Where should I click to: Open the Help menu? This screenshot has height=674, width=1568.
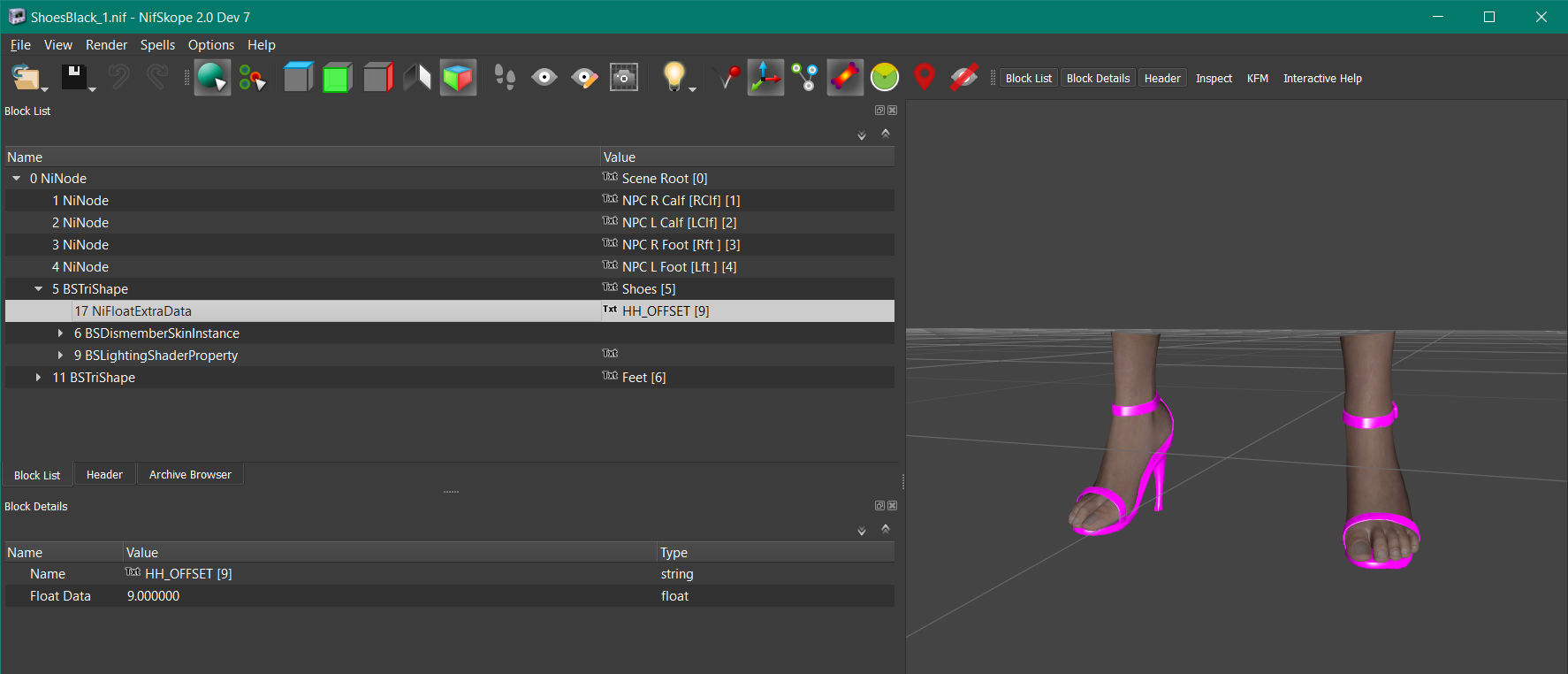(x=262, y=45)
